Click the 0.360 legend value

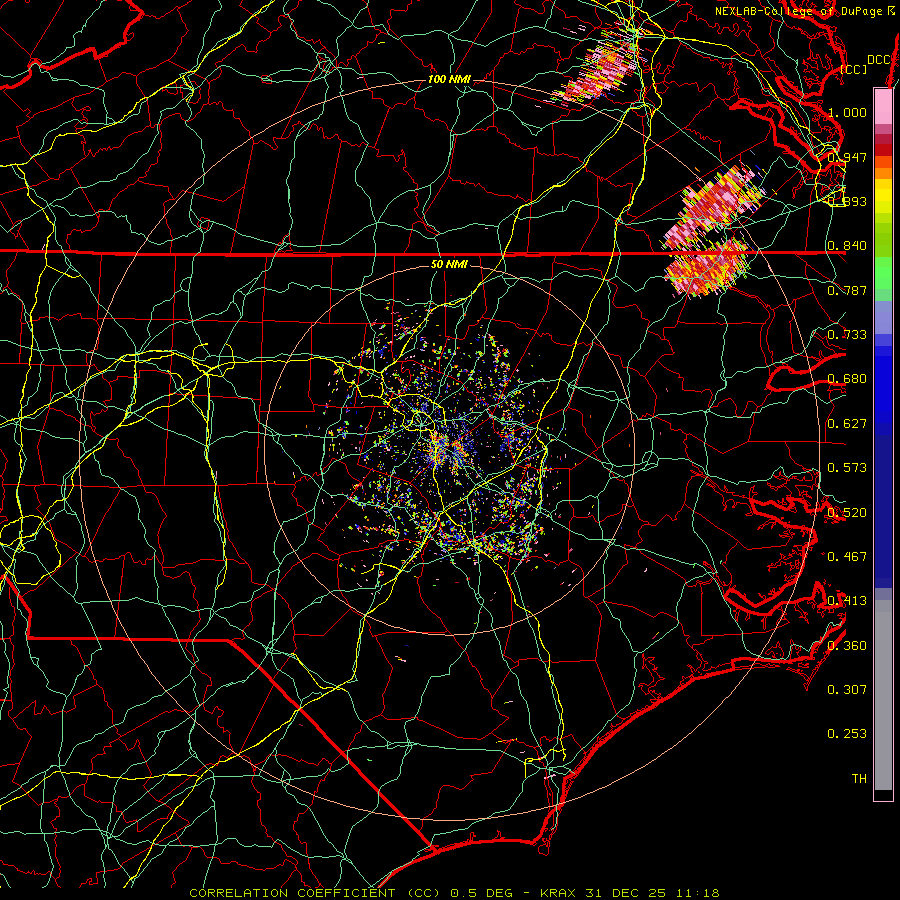pyautogui.click(x=847, y=646)
